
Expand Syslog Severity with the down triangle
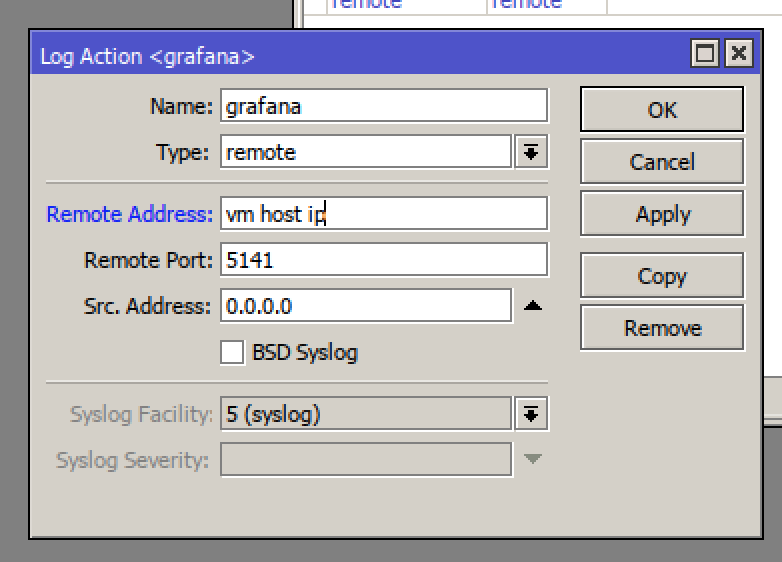click(533, 458)
